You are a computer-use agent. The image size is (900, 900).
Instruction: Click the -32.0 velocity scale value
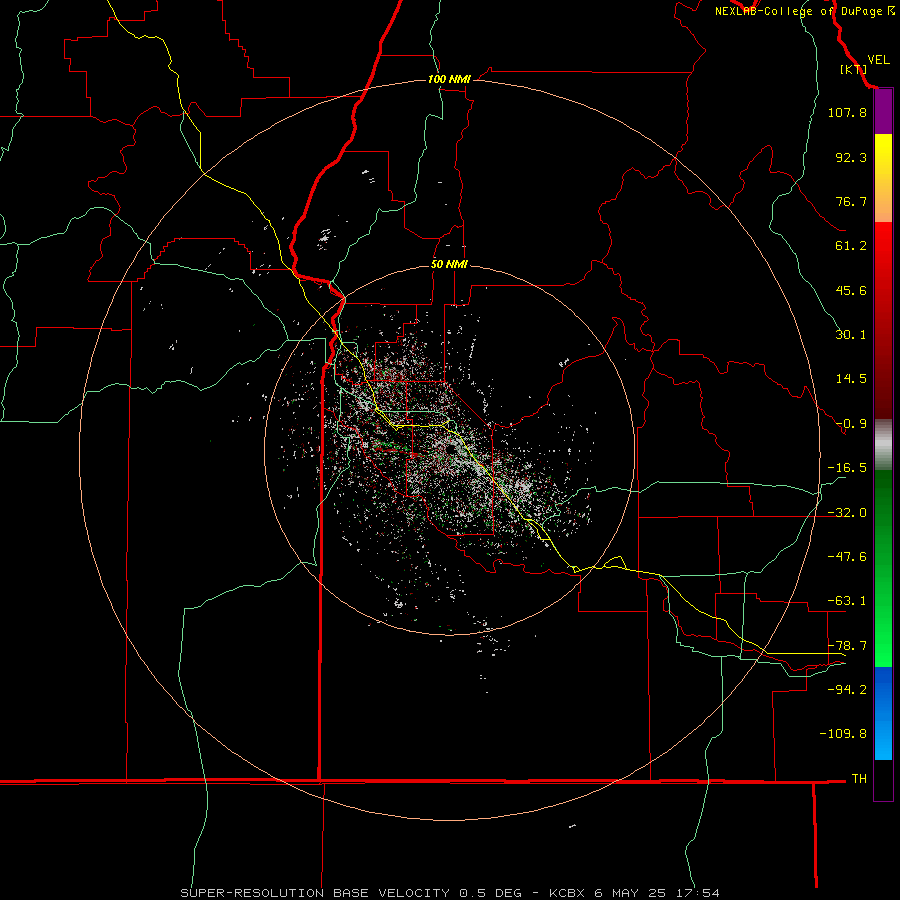(x=847, y=513)
